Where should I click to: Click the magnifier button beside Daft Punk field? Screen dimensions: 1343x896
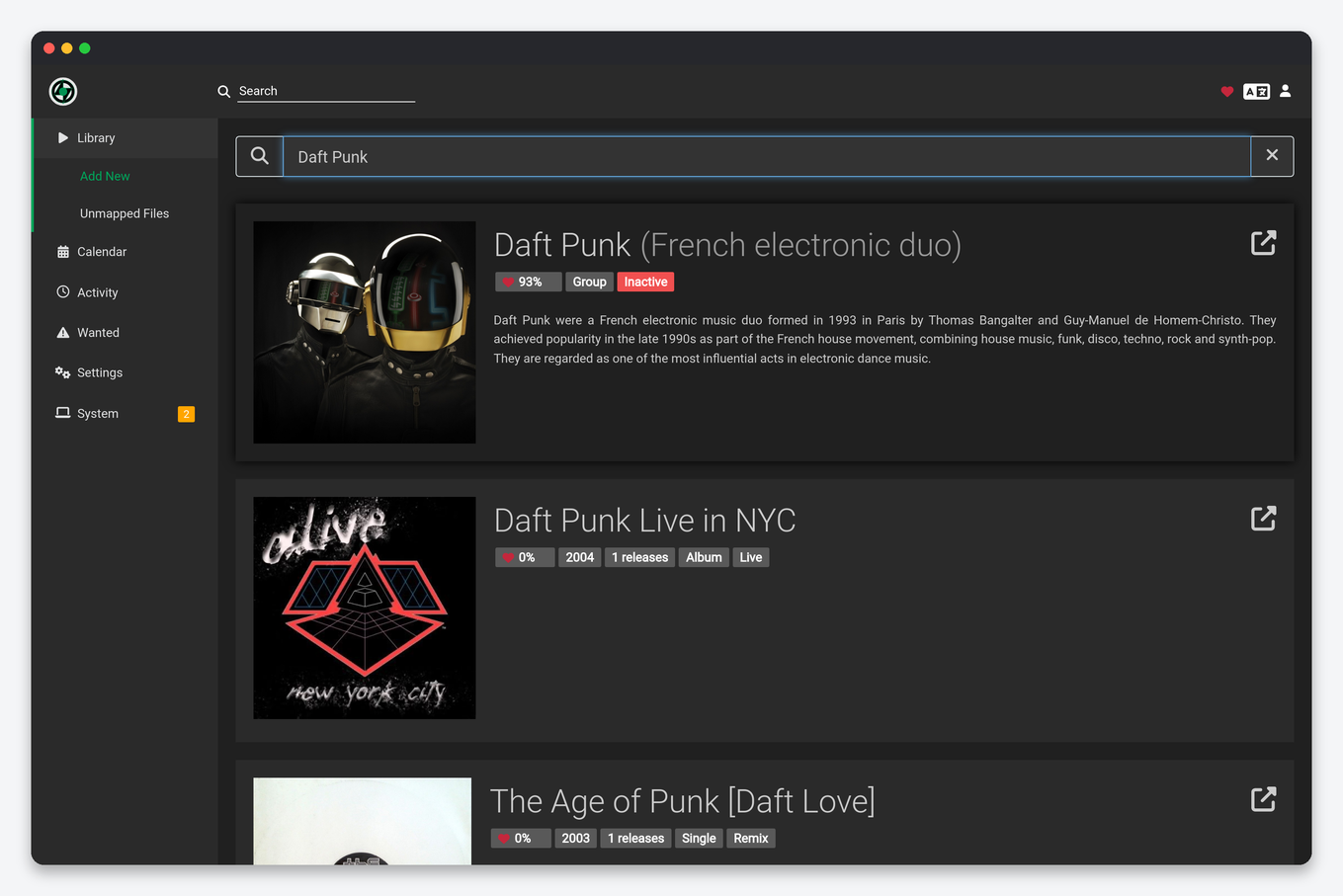click(259, 156)
